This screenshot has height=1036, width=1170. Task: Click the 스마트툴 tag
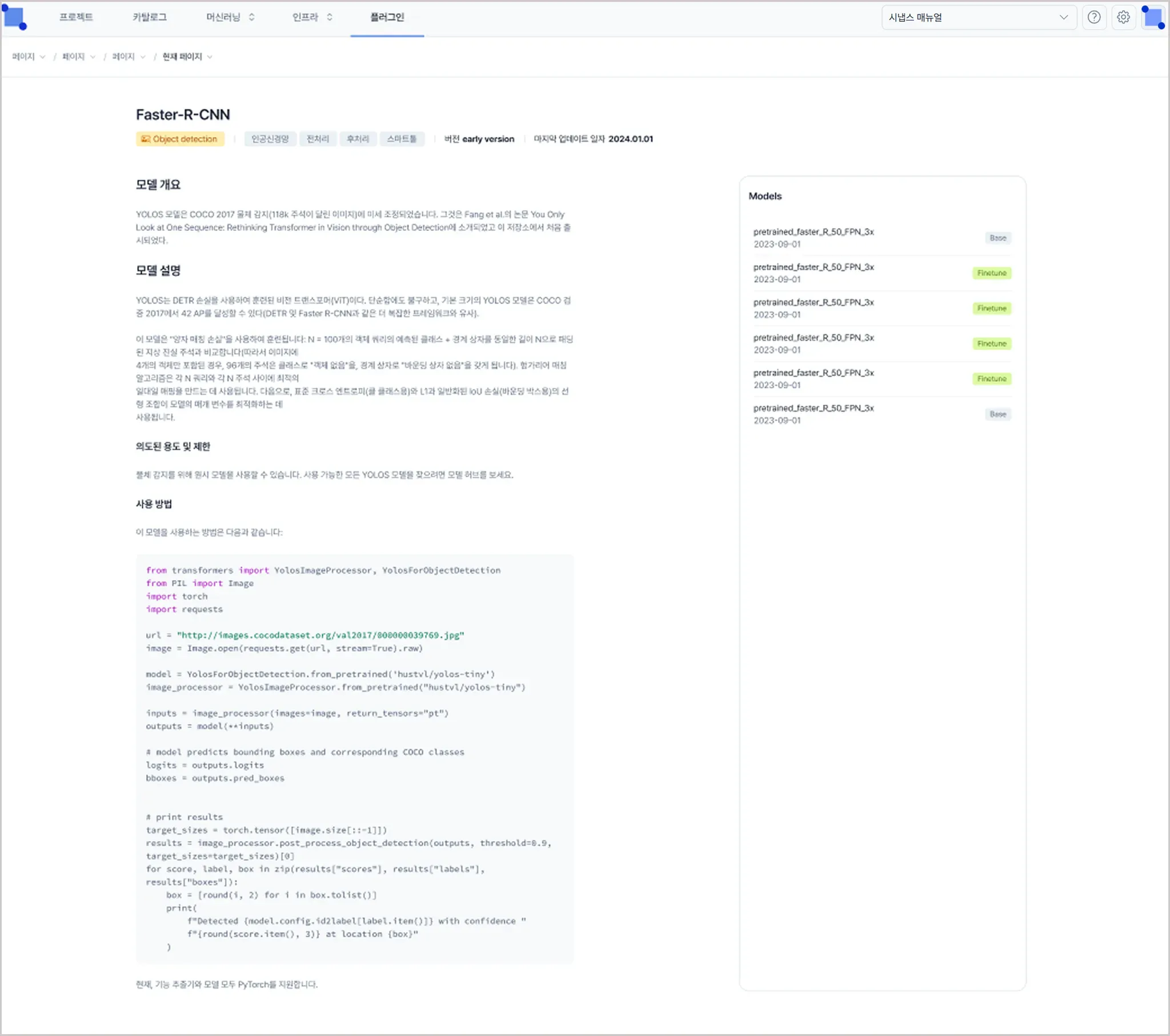point(402,139)
